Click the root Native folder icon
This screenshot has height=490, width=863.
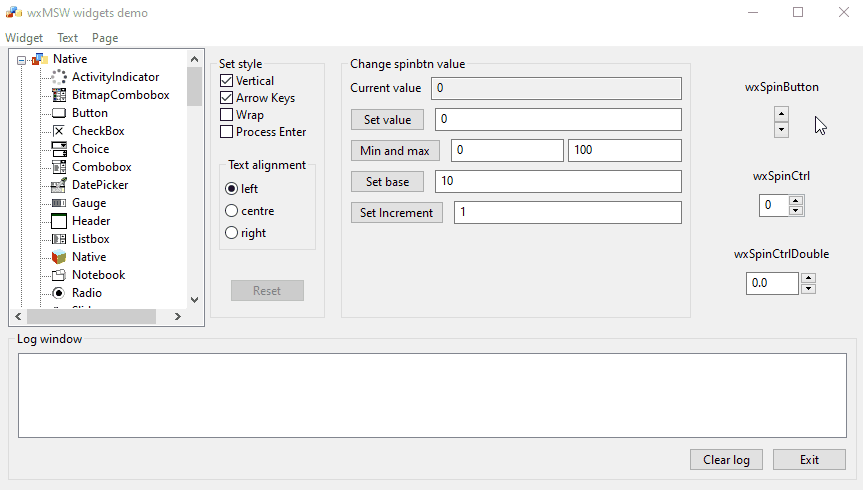coord(40,59)
